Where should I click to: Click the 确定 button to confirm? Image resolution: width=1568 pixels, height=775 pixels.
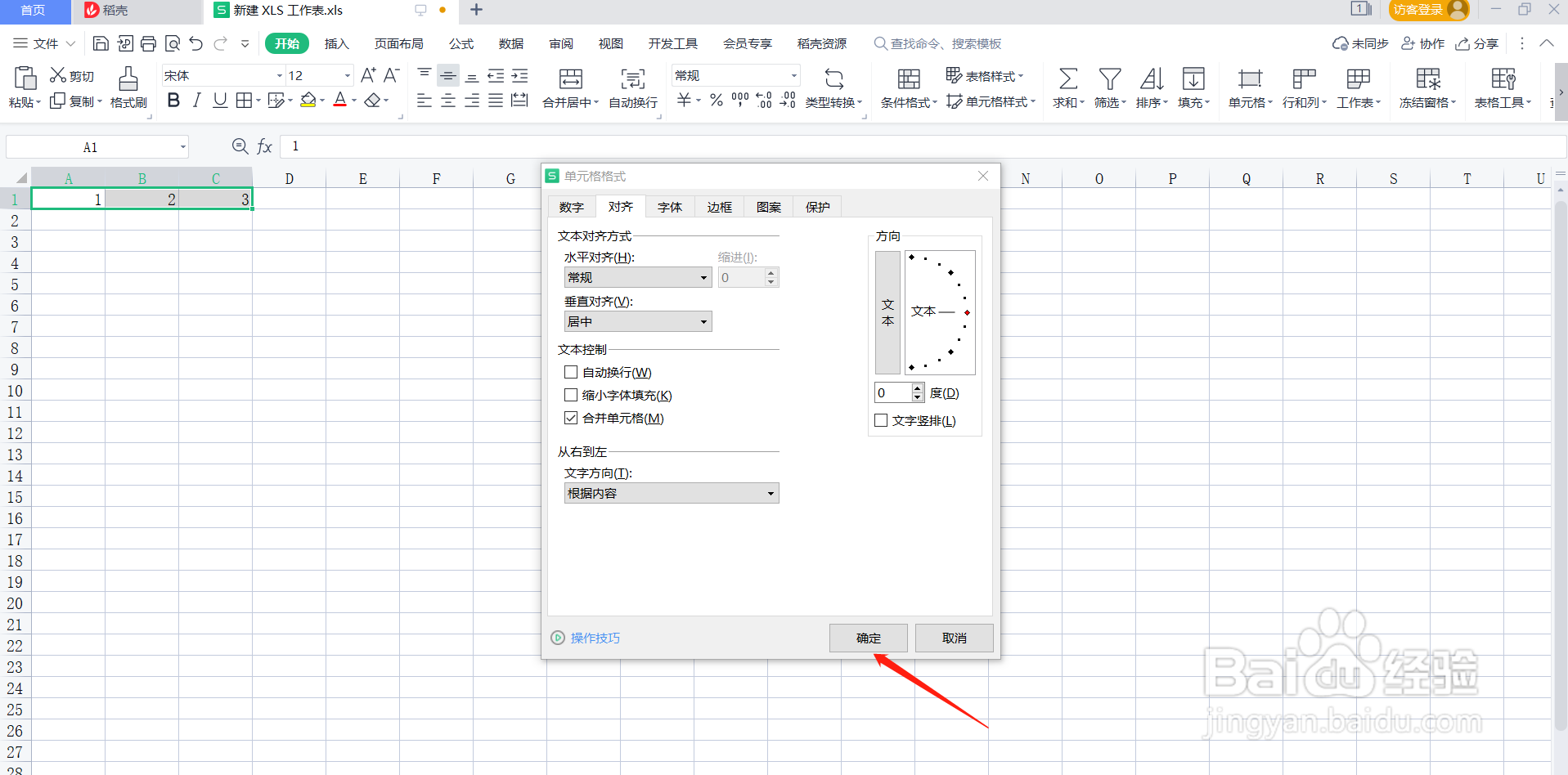[x=868, y=638]
